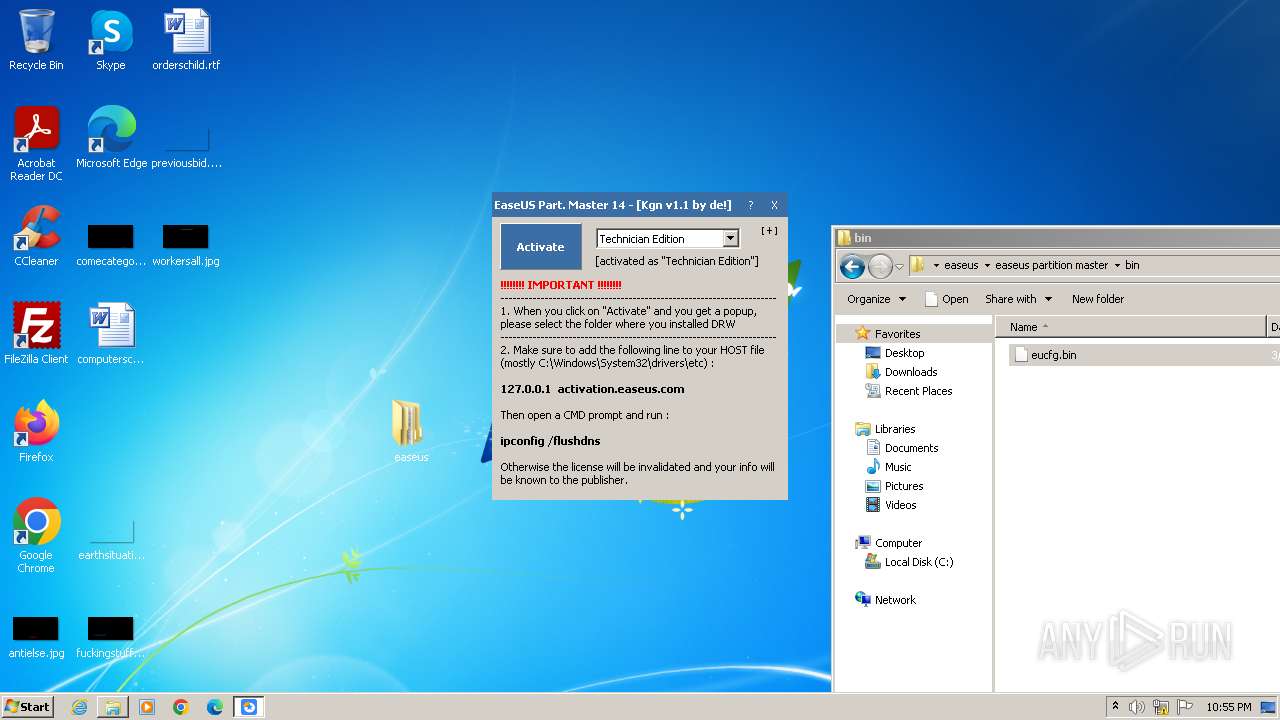The width and height of the screenshot is (1280, 720).
Task: Launch the Firefox desktop shortcut
Action: pyautogui.click(x=36, y=431)
